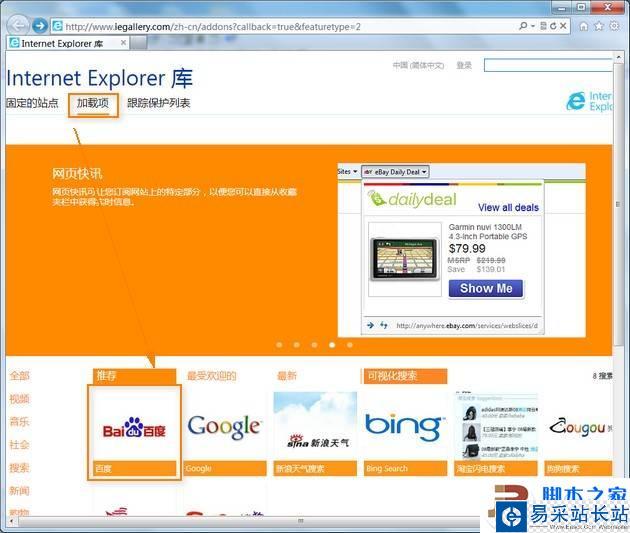
Task: Switch to the 最受欢迎的 filter tab
Action: click(x=212, y=376)
